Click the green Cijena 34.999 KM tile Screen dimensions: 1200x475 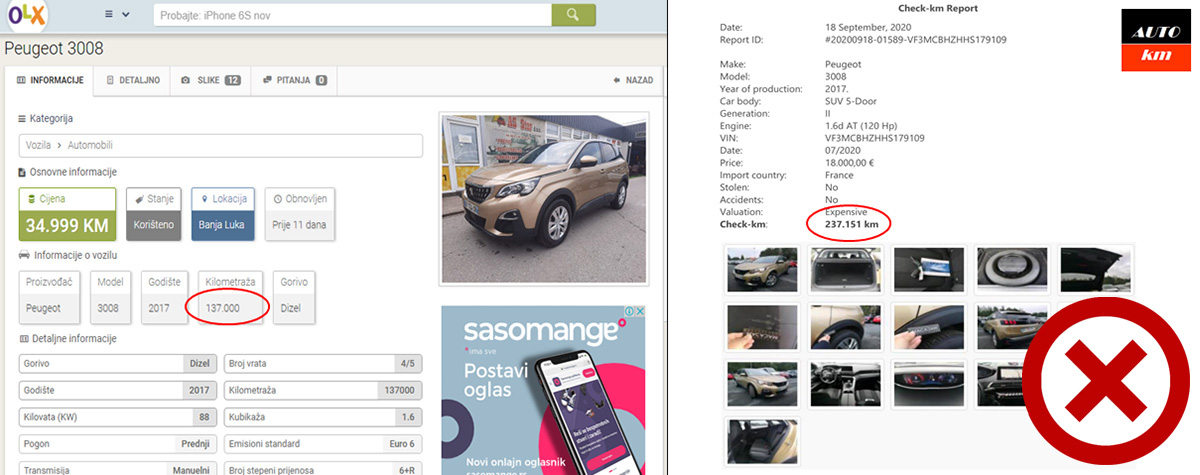[67, 214]
